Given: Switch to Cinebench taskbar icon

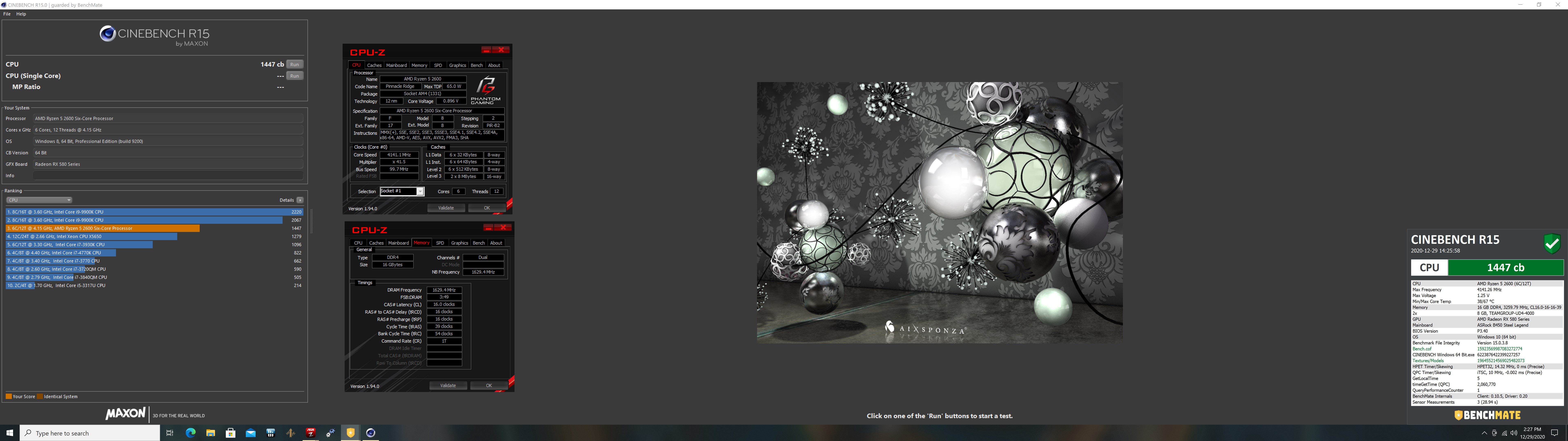Looking at the screenshot, I should [x=371, y=433].
